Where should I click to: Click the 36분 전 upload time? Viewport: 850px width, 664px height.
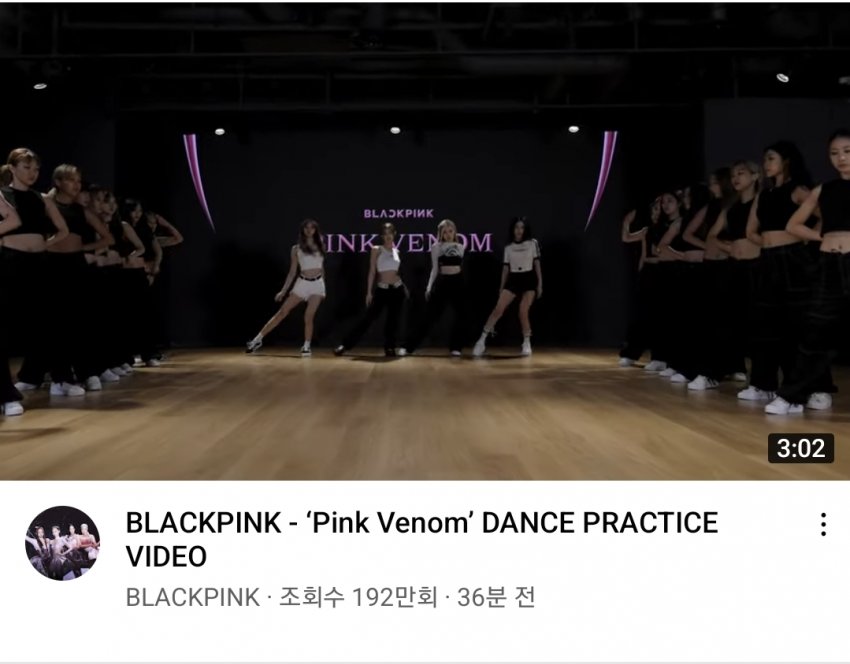pyautogui.click(x=497, y=597)
